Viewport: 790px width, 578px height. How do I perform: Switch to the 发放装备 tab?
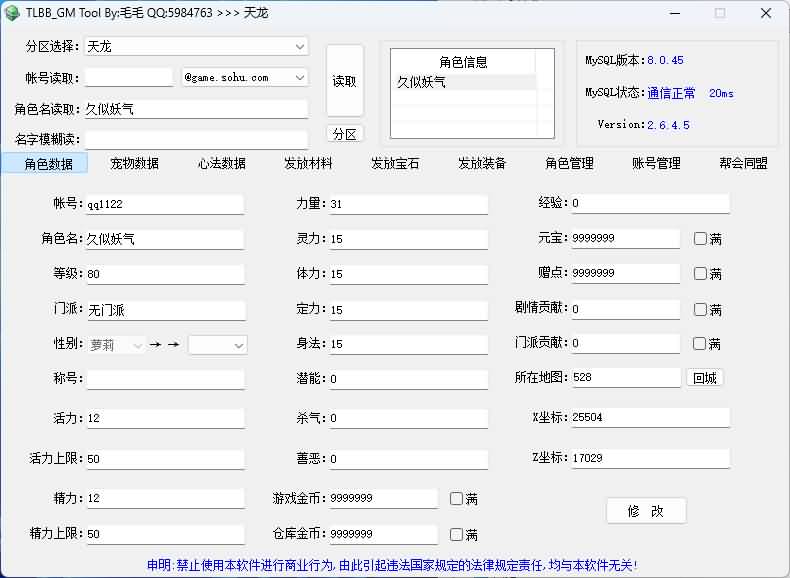pos(482,163)
